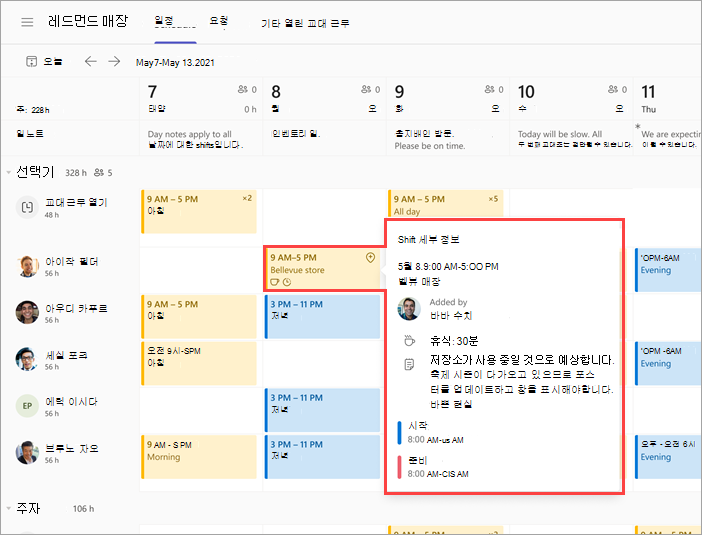Viewport: 702px width, 535px height.
Task: Open 브루노 자오's Morning shift on day 7
Action: 199,457
